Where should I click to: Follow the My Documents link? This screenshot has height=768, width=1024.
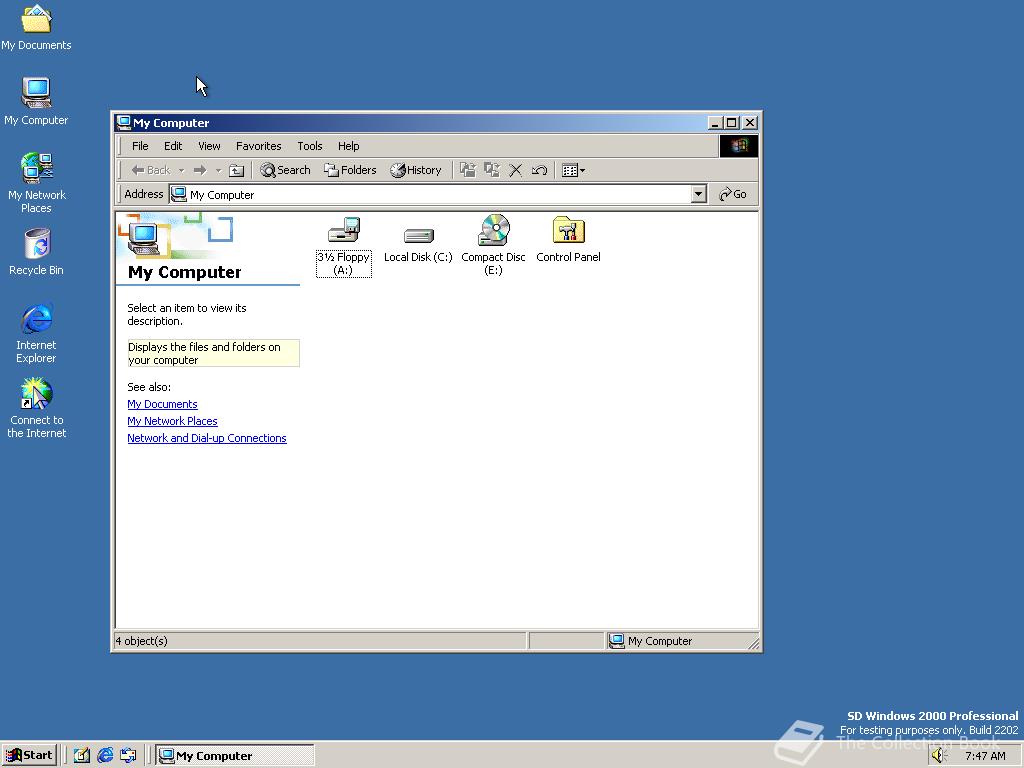pyautogui.click(x=163, y=404)
